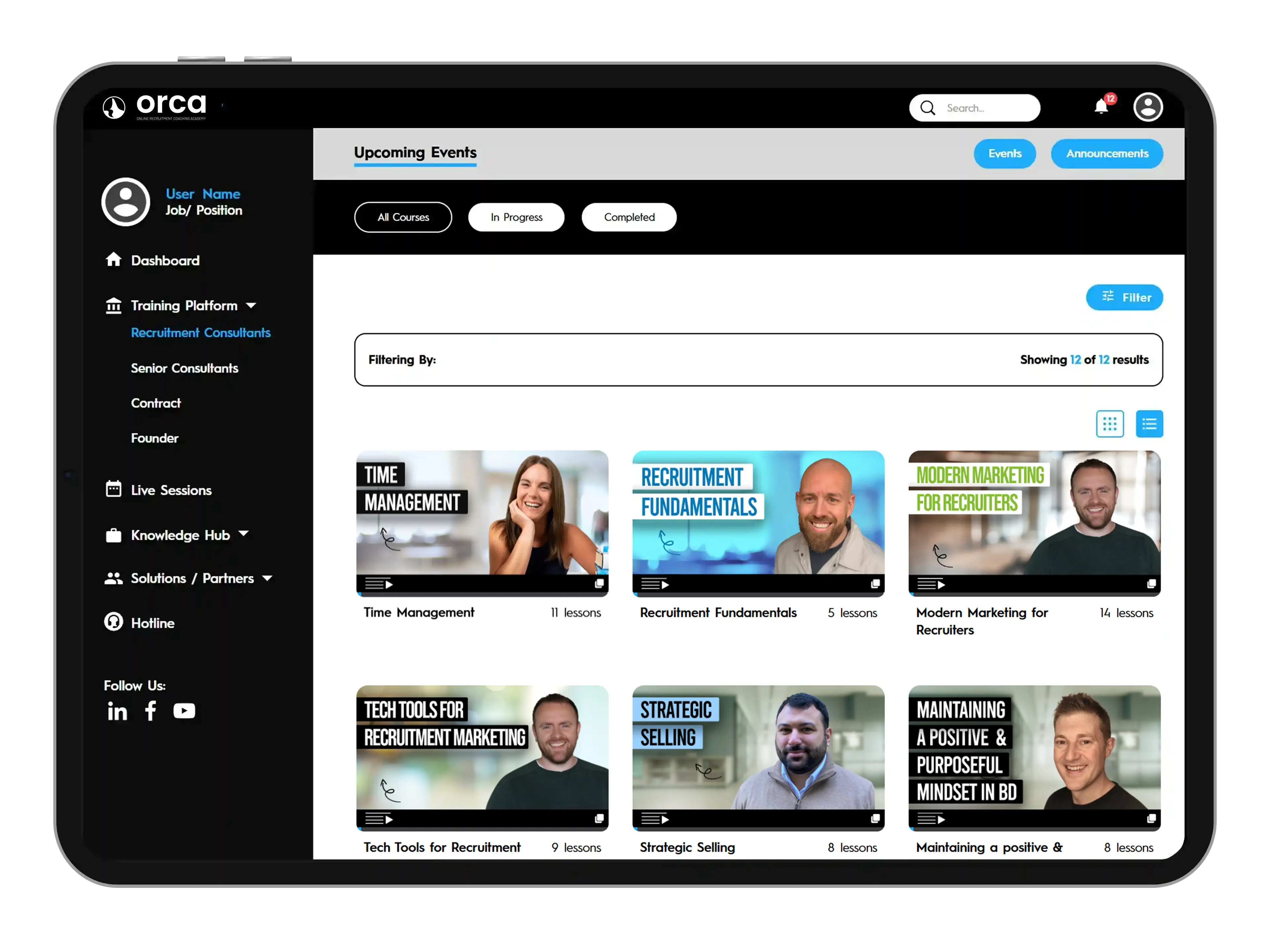The image size is (1270, 952).
Task: Select the Completed courses tab
Action: [x=629, y=217]
